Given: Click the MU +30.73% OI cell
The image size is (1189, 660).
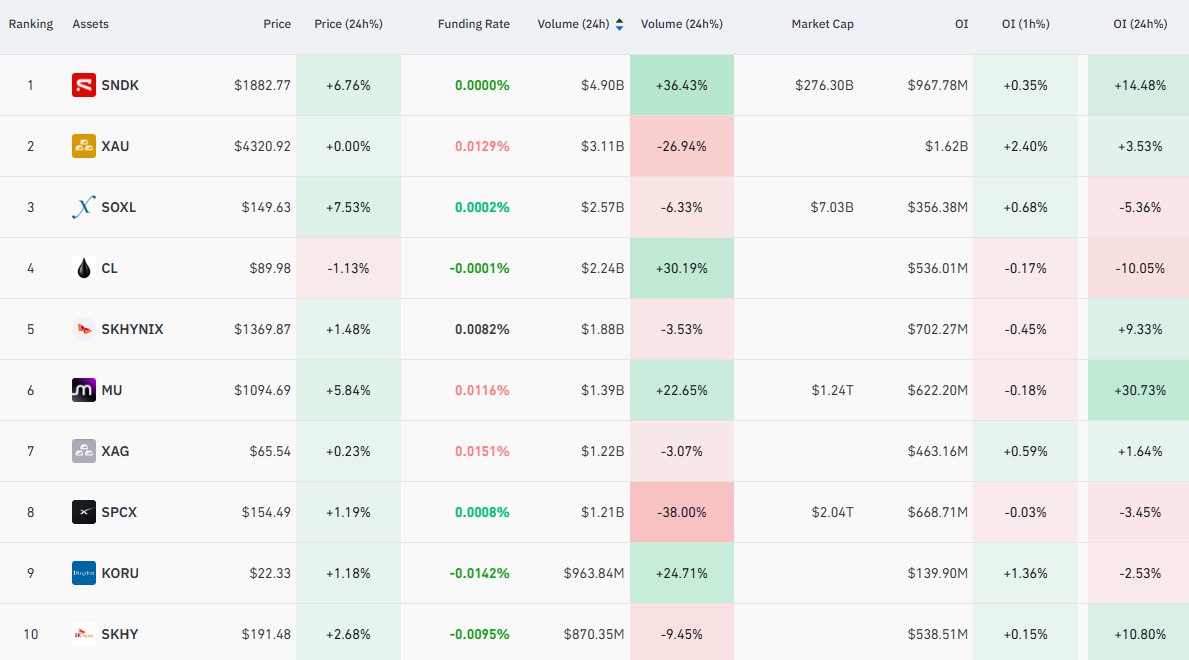Looking at the screenshot, I should 1138,390.
